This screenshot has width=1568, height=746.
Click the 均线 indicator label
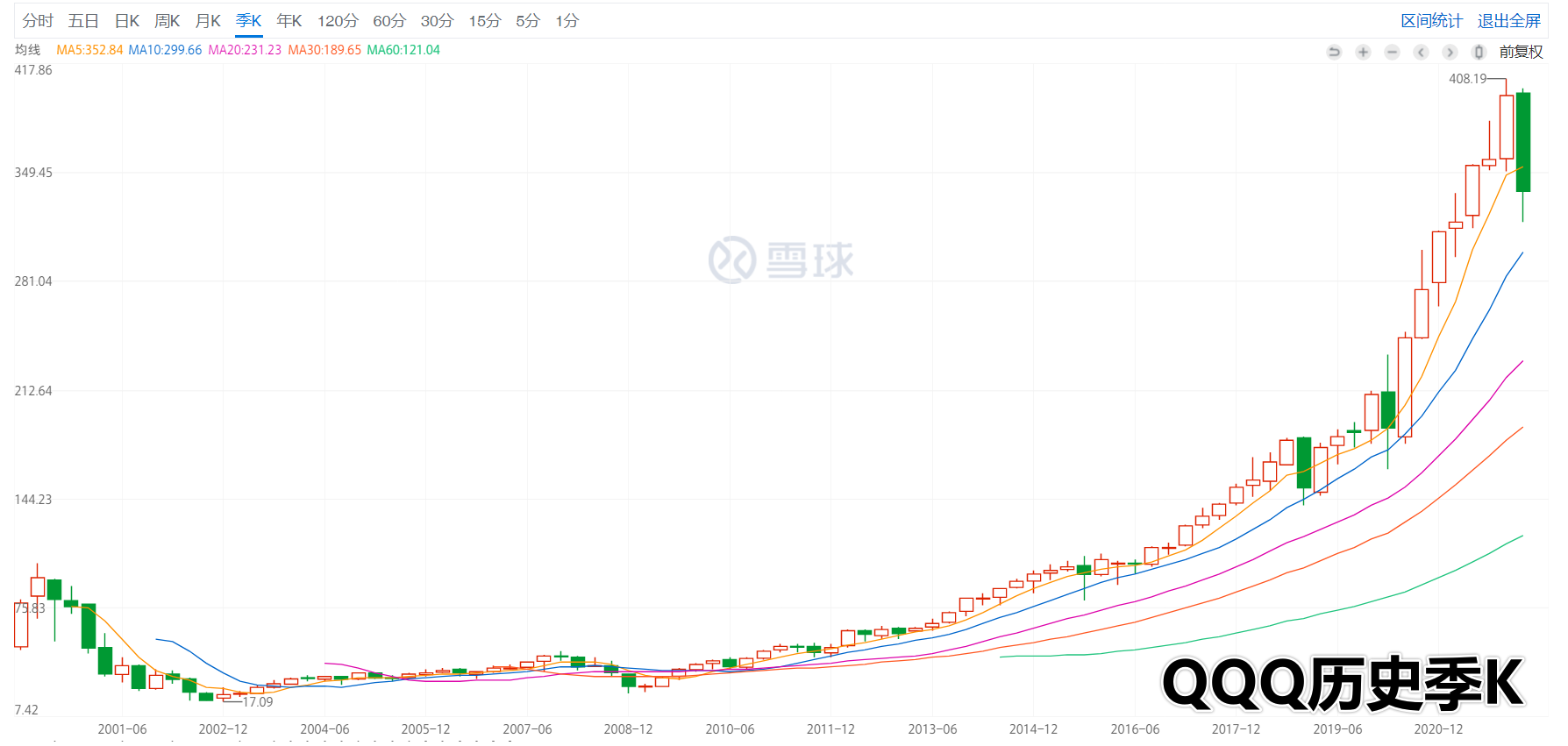(28, 50)
